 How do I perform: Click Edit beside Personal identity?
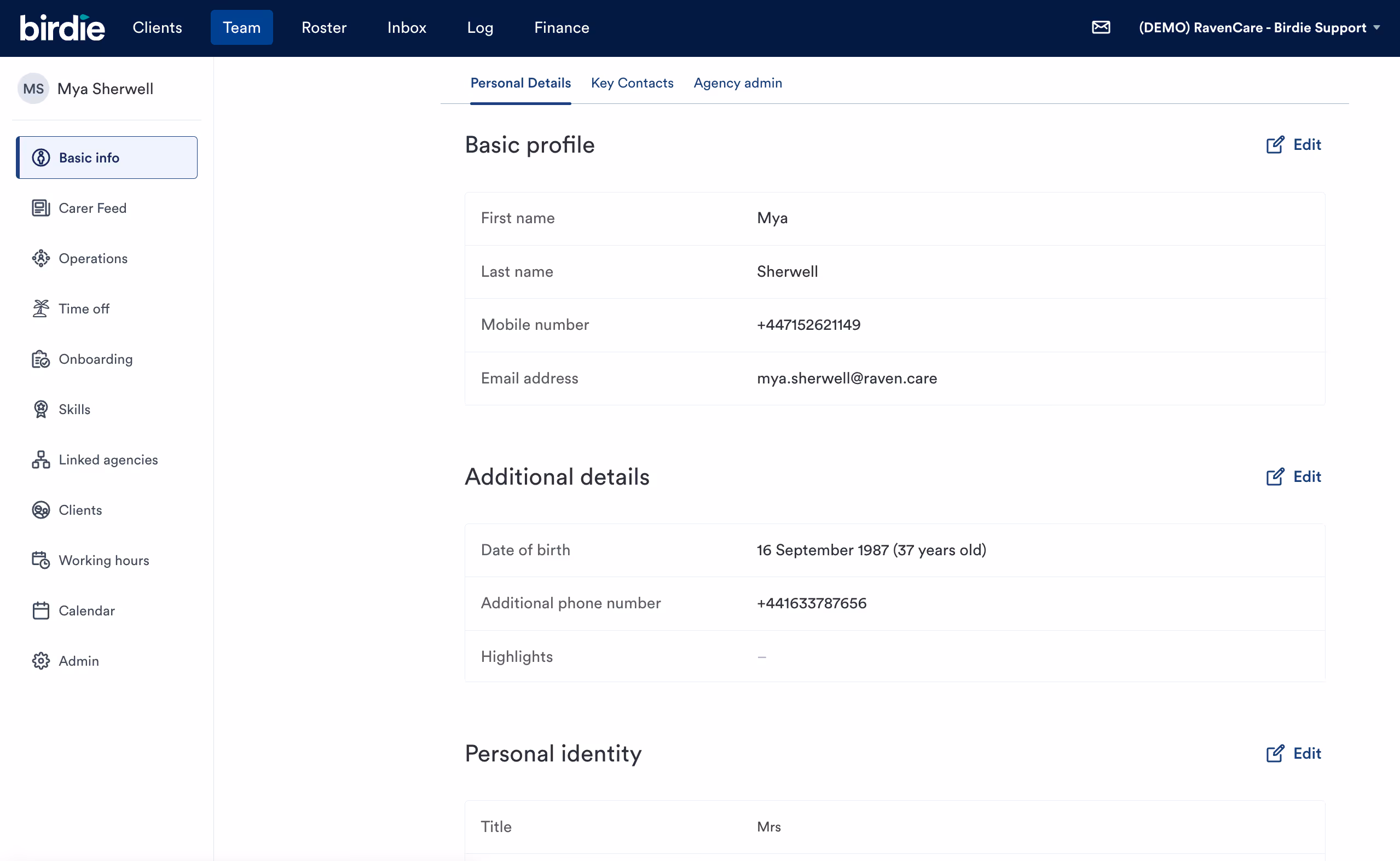(1293, 753)
